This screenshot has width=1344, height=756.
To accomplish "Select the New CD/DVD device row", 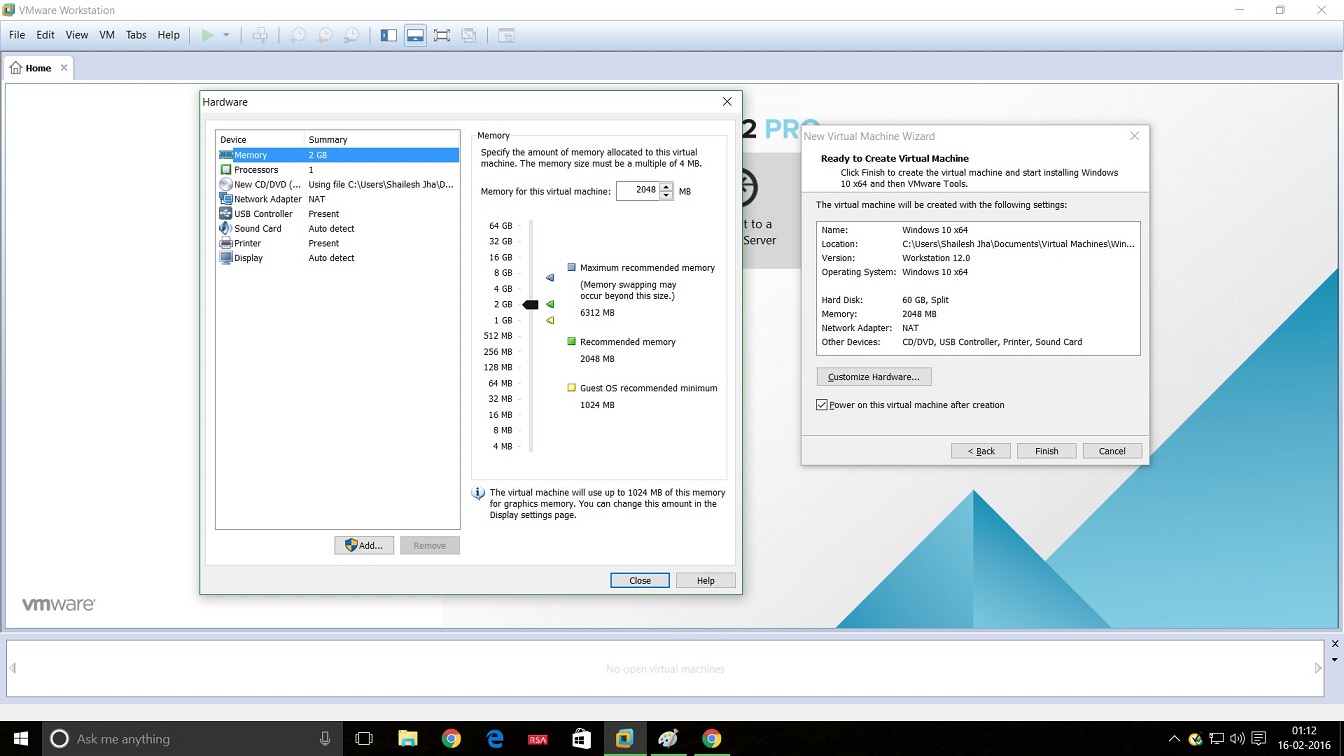I will (x=338, y=184).
